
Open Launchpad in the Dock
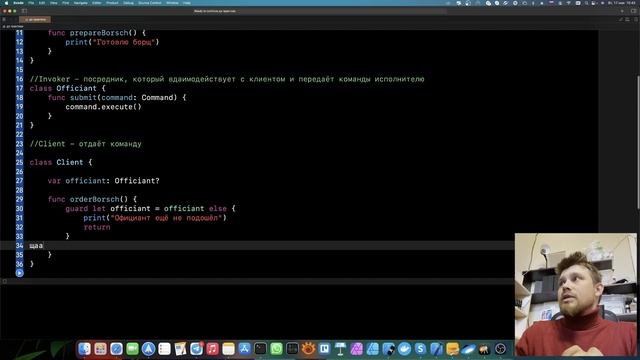pyautogui.click(x=100, y=349)
